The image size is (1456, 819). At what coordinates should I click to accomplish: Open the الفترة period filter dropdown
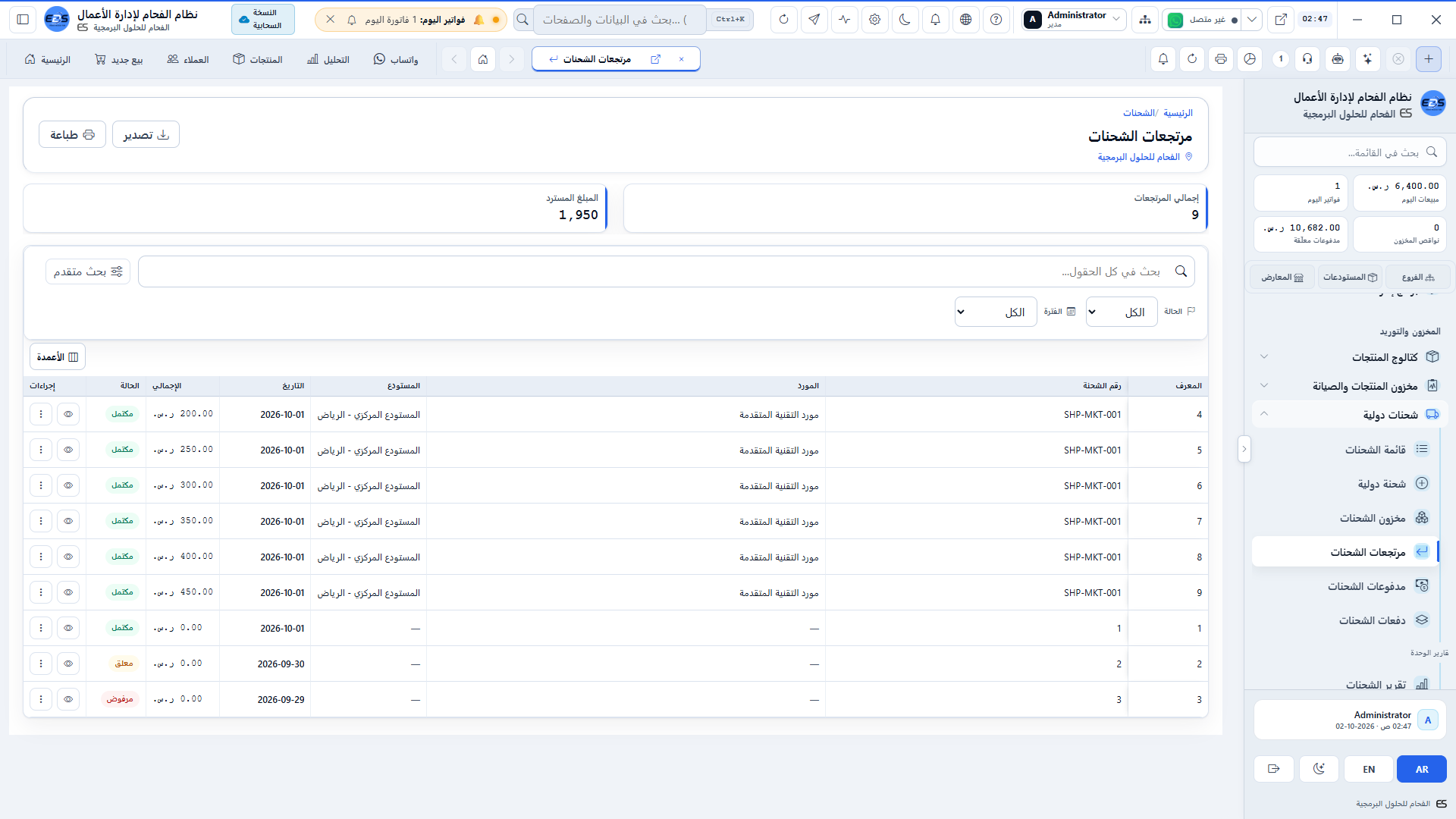(996, 312)
